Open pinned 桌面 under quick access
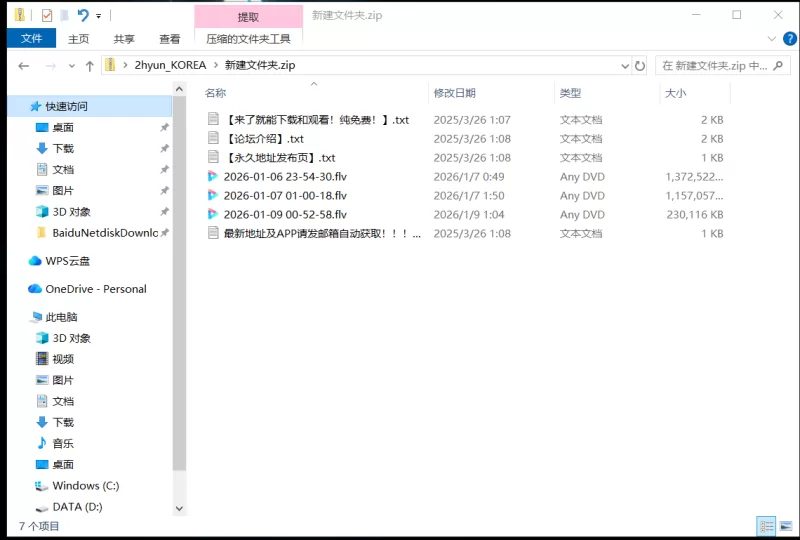The height and width of the screenshot is (540, 800). 63,128
